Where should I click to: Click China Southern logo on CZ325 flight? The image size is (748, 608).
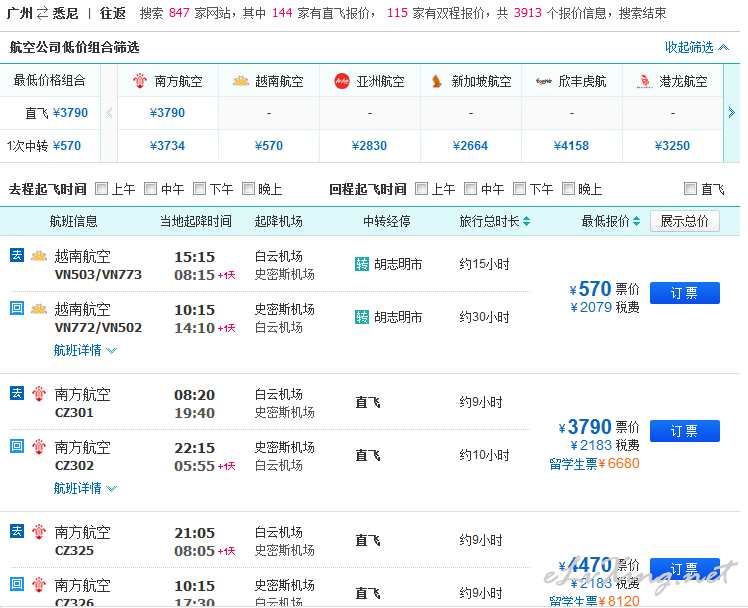(x=39, y=531)
